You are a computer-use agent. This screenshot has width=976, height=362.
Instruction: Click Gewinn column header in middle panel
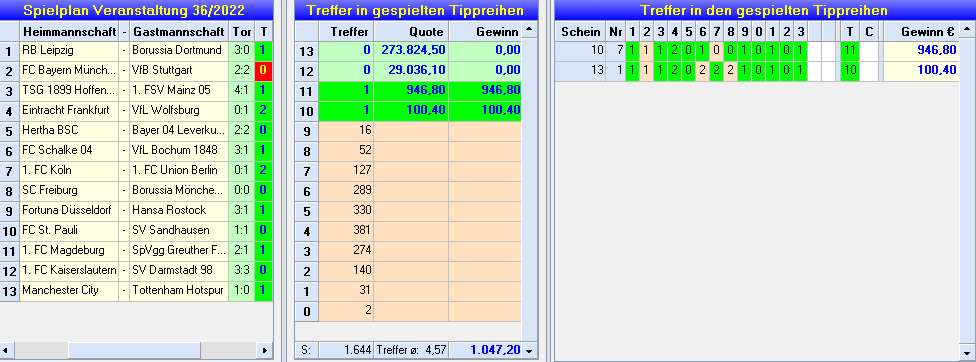485,31
